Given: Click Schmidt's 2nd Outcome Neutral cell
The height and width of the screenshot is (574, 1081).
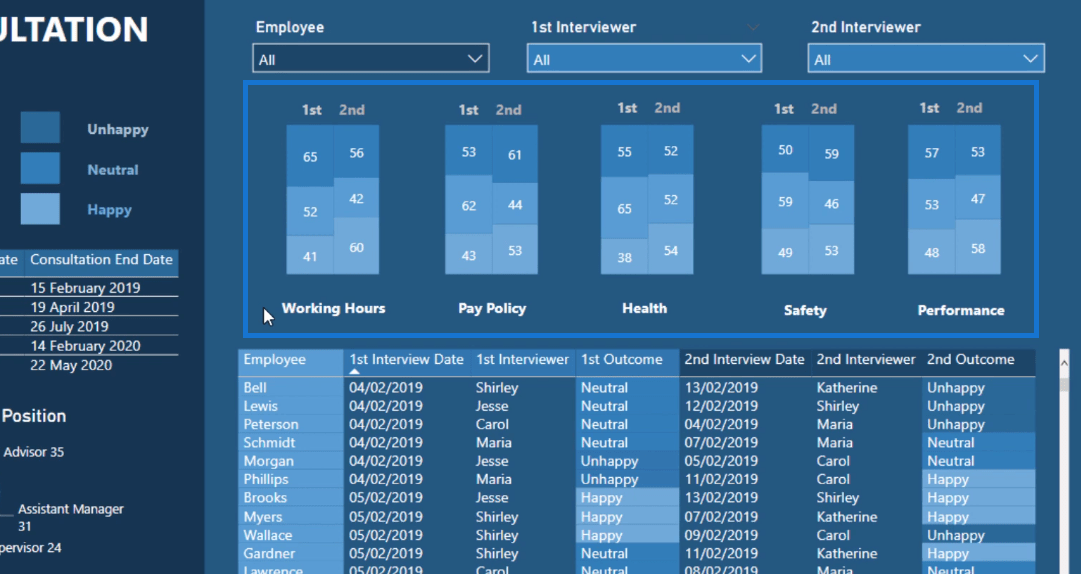Looking at the screenshot, I should [978, 443].
